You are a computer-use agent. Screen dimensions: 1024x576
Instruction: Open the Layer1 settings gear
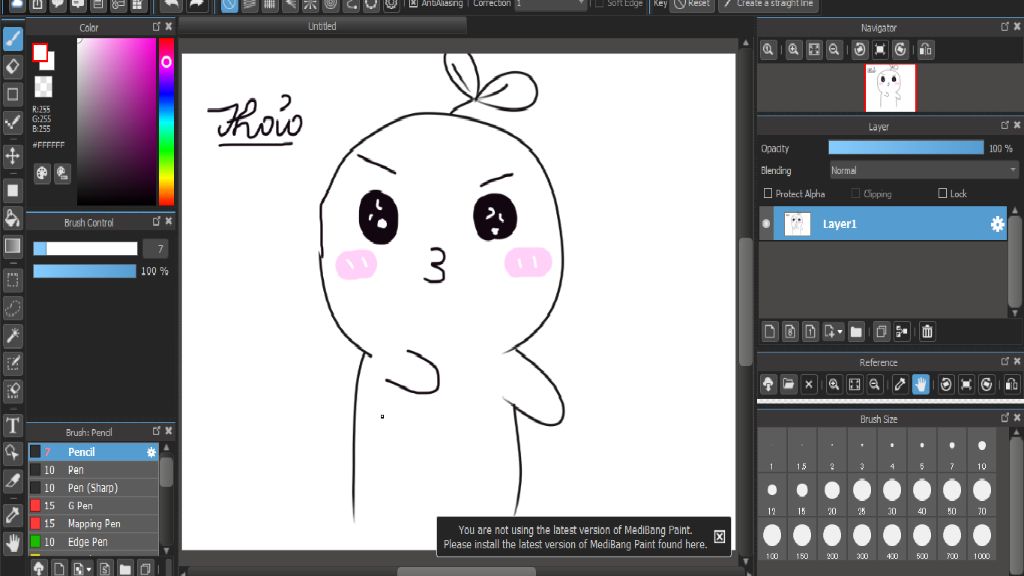997,224
